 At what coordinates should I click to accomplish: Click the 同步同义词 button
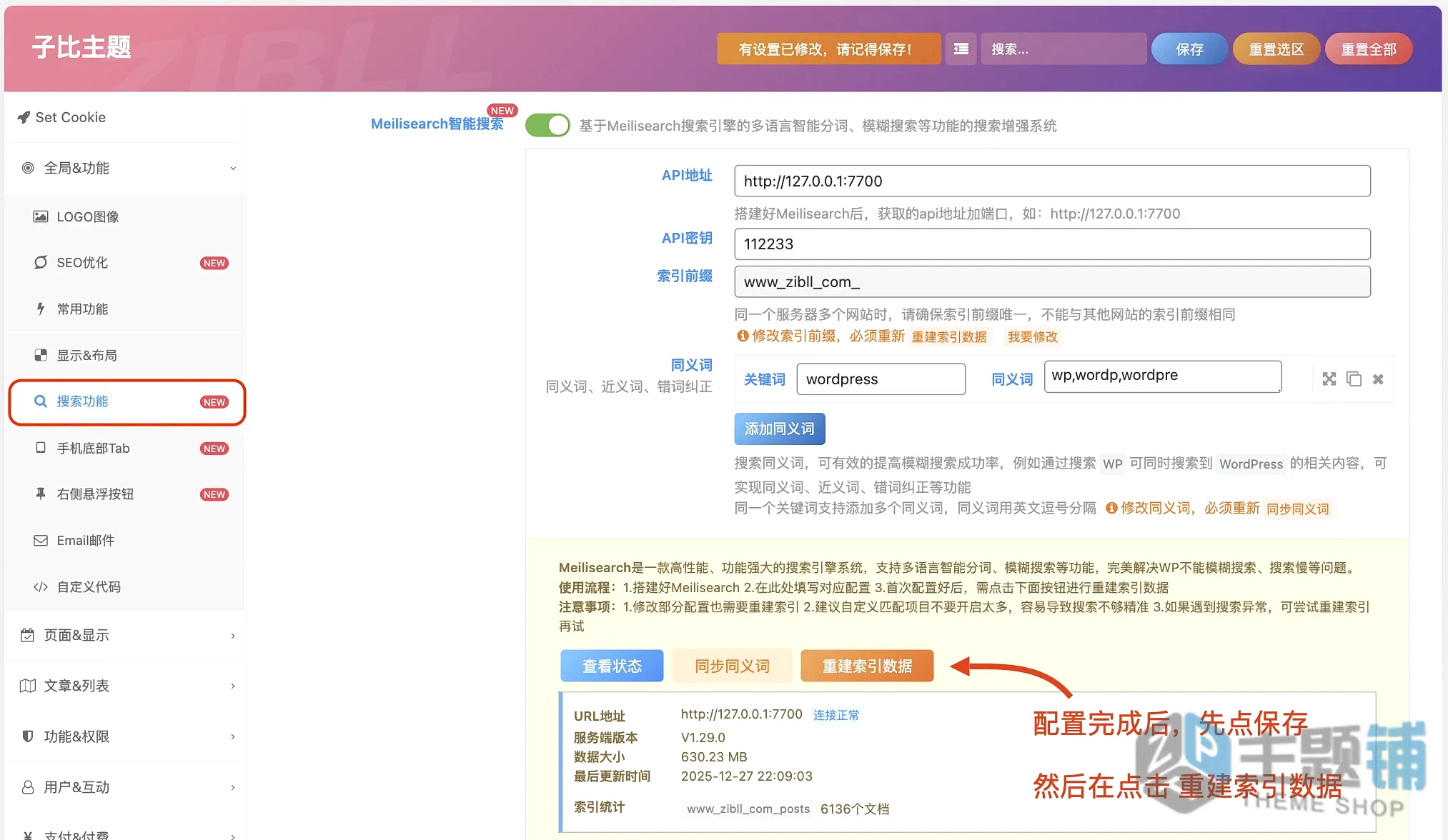pyautogui.click(x=733, y=666)
